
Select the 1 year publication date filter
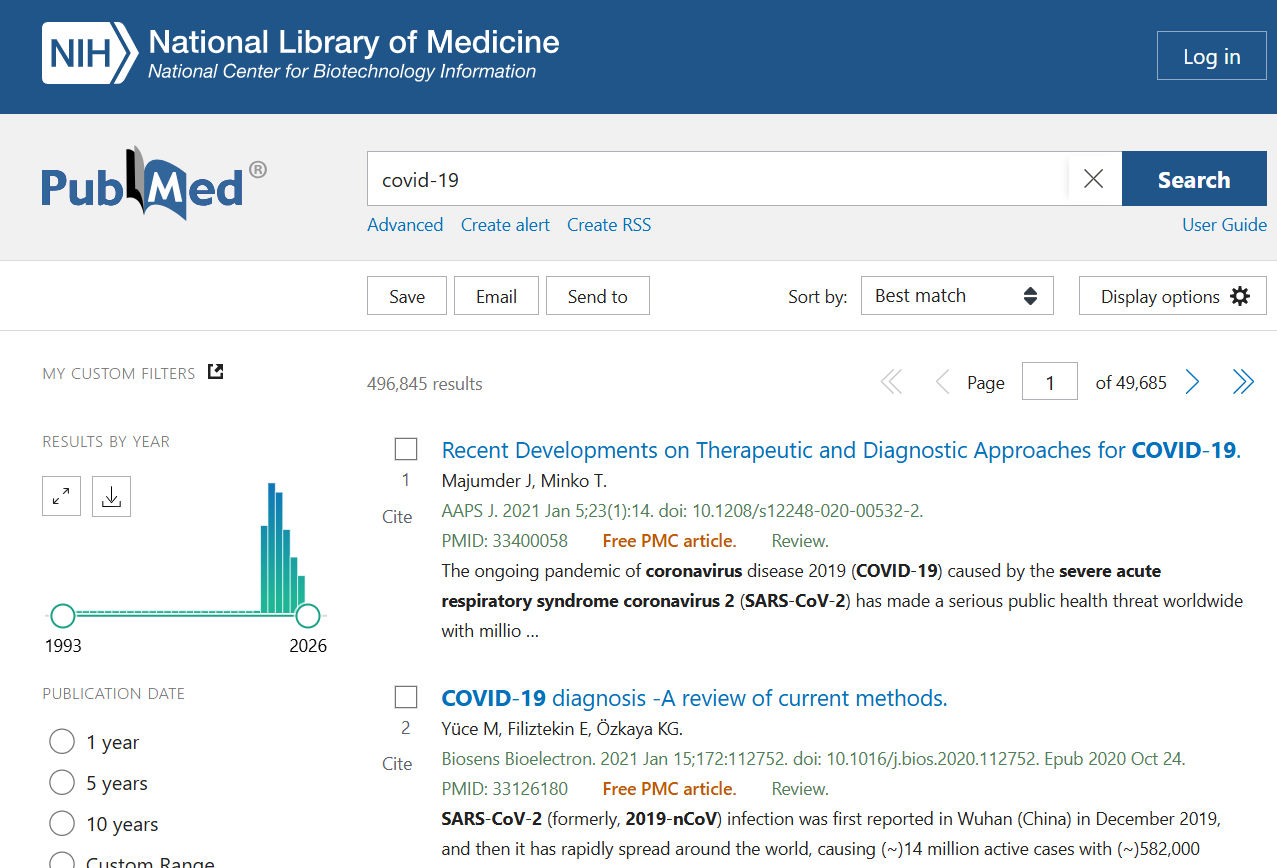pos(61,741)
